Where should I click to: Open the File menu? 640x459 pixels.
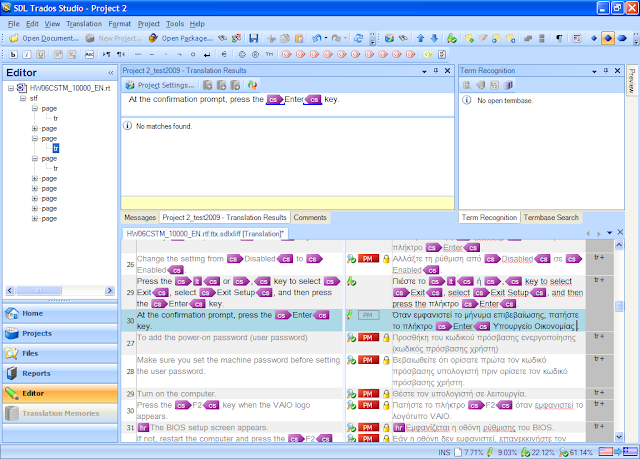pos(13,24)
